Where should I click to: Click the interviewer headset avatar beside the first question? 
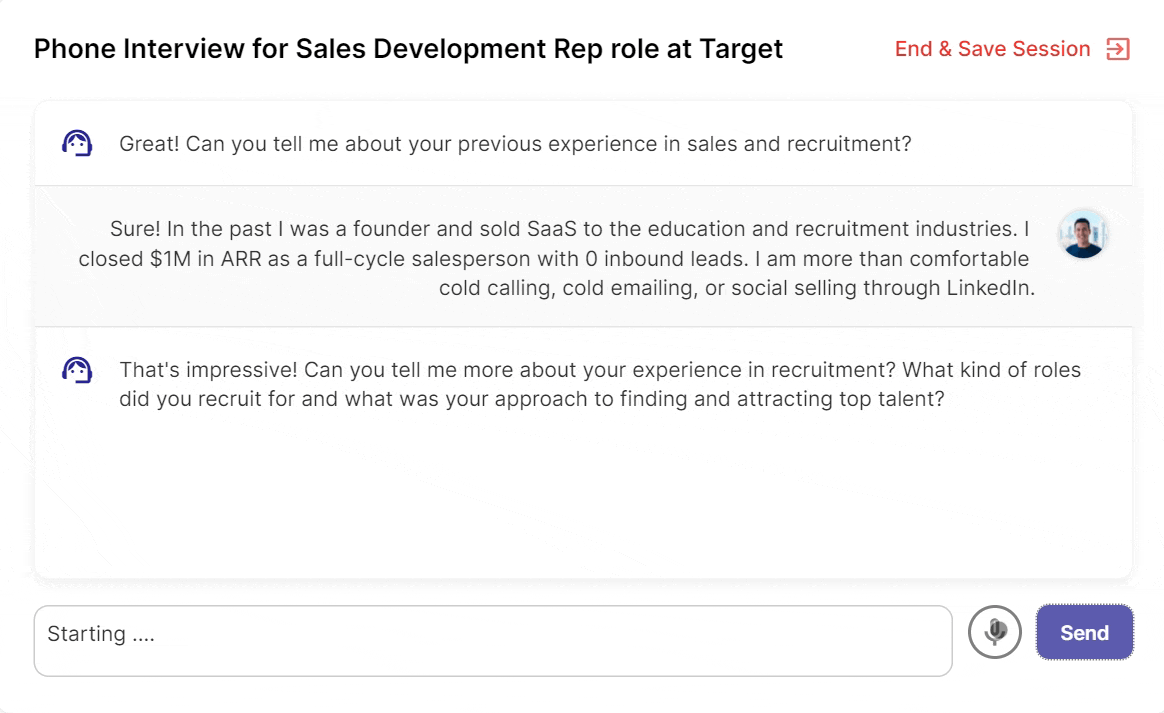click(77, 144)
